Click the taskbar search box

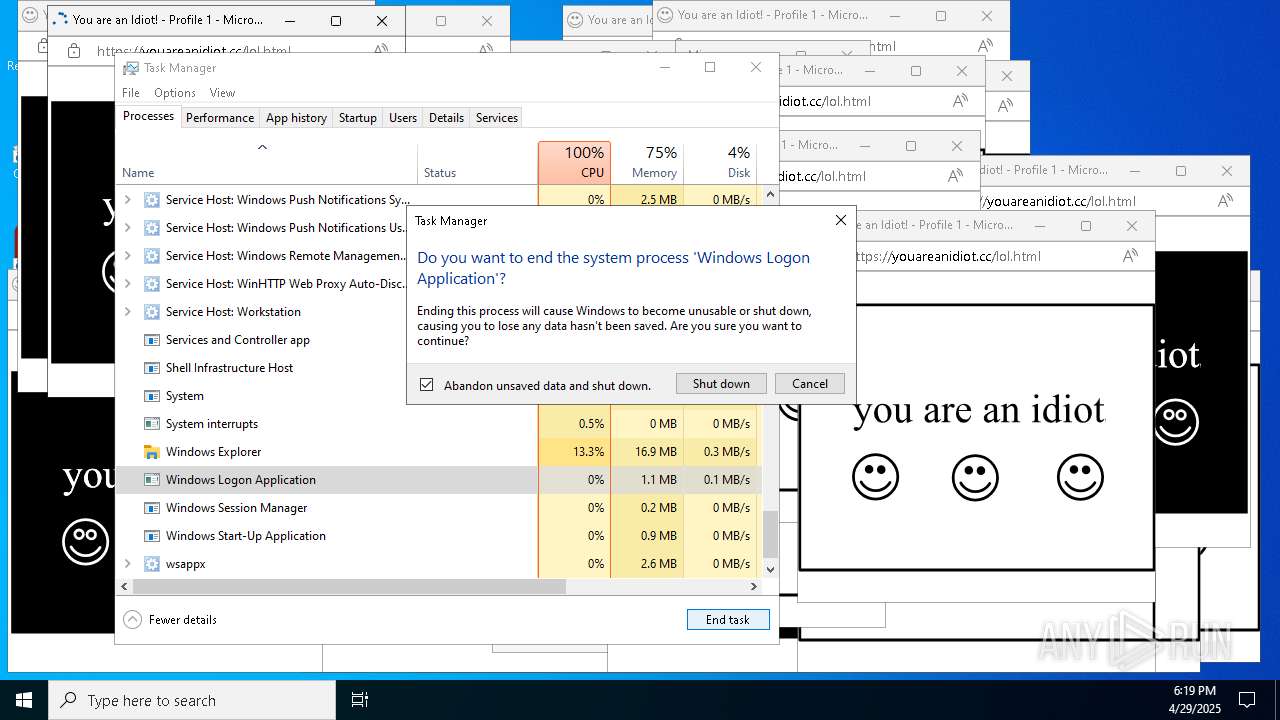(192, 700)
